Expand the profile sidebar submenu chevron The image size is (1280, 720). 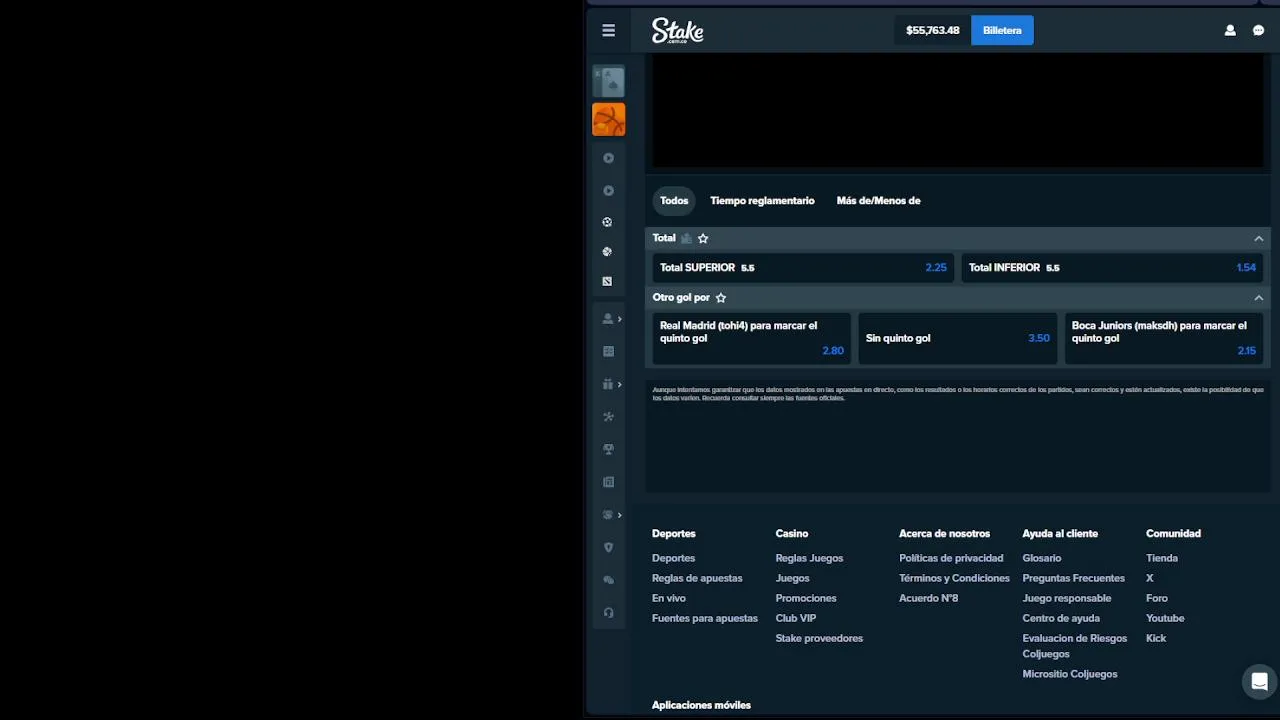(620, 319)
